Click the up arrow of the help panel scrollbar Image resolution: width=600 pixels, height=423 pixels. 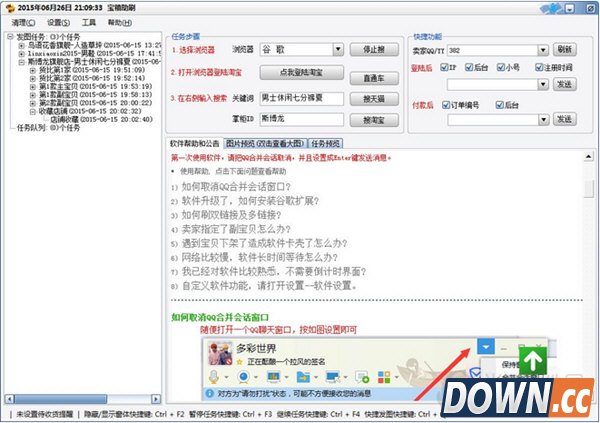point(588,157)
